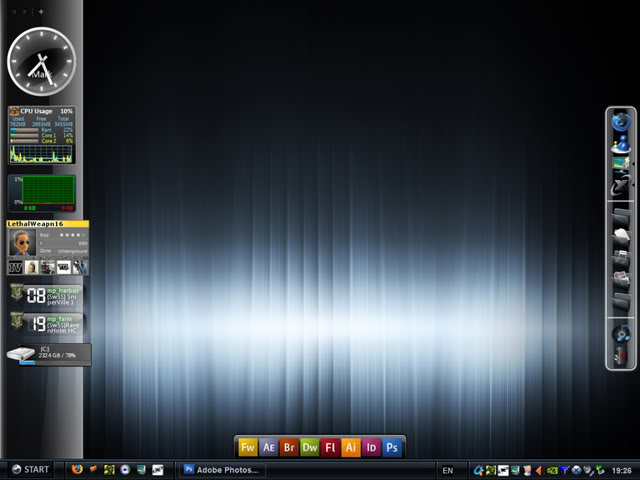The width and height of the screenshot is (640, 480).
Task: Open the last black folder in right dock
Action: pyautogui.click(x=621, y=302)
